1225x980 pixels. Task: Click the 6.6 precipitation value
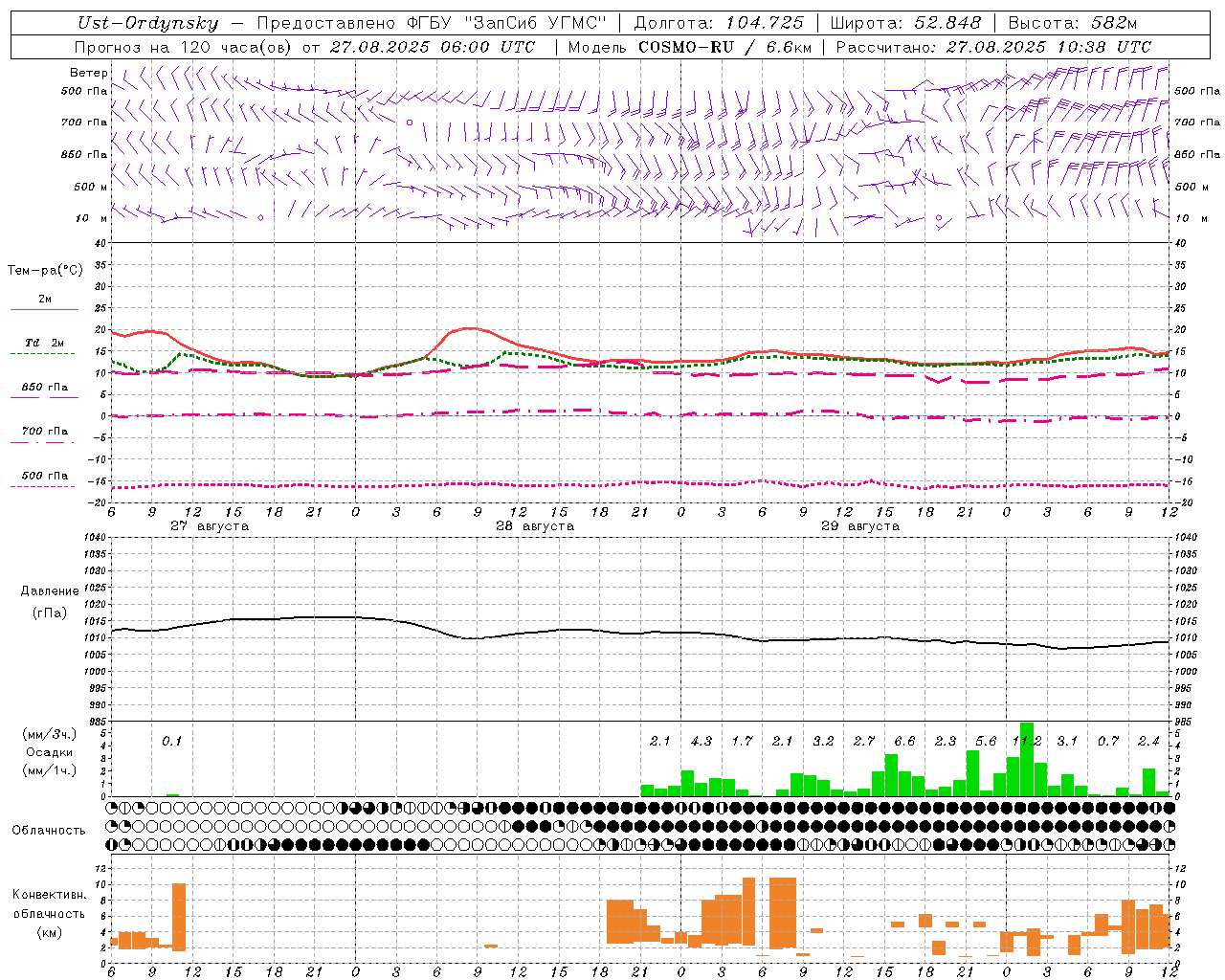coord(904,741)
